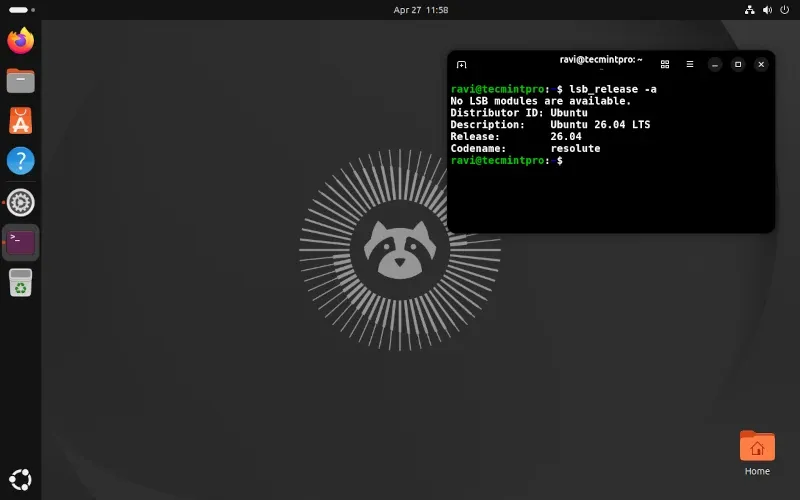Image resolution: width=800 pixels, height=500 pixels.
Task: Open App Center from the dock
Action: pyautogui.click(x=20, y=120)
